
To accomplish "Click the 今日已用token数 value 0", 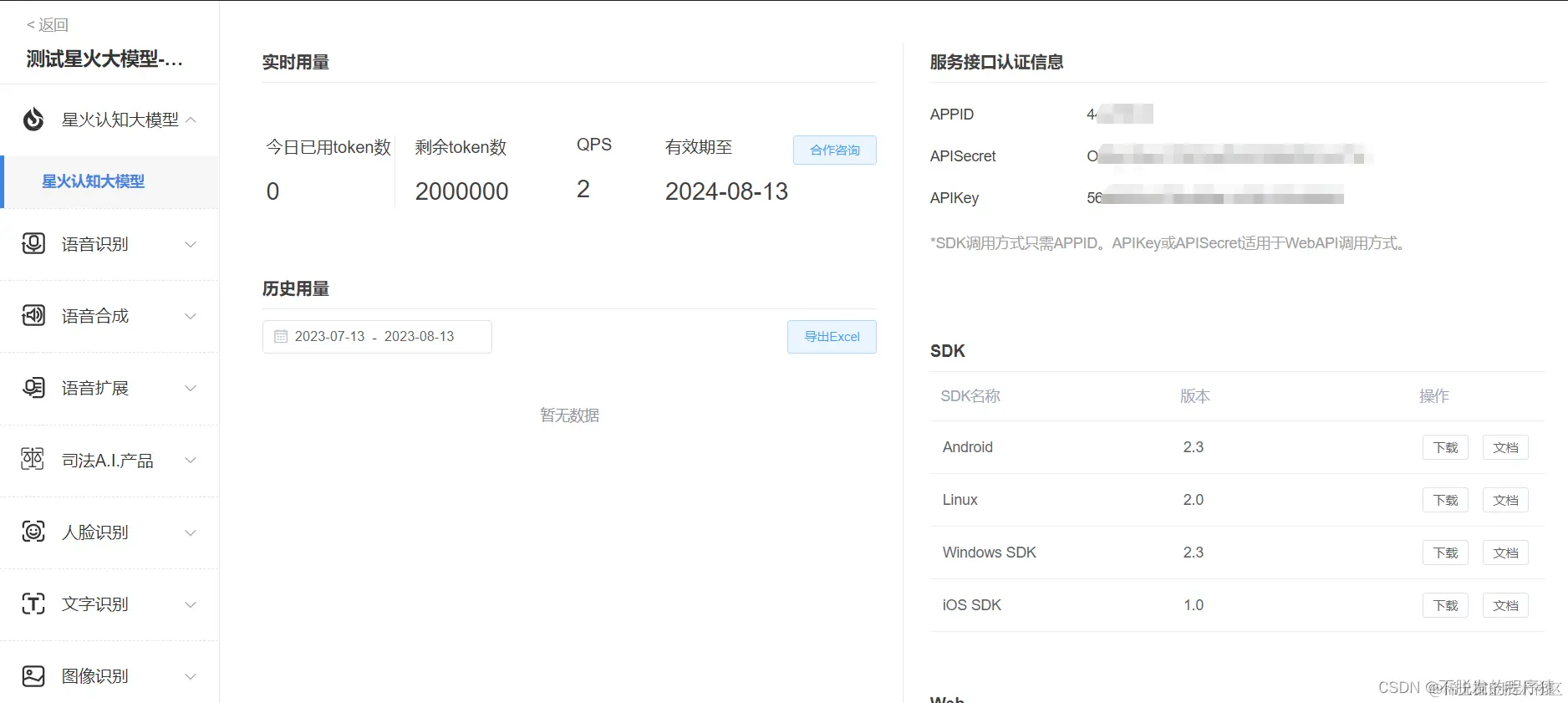I will pyautogui.click(x=272, y=191).
